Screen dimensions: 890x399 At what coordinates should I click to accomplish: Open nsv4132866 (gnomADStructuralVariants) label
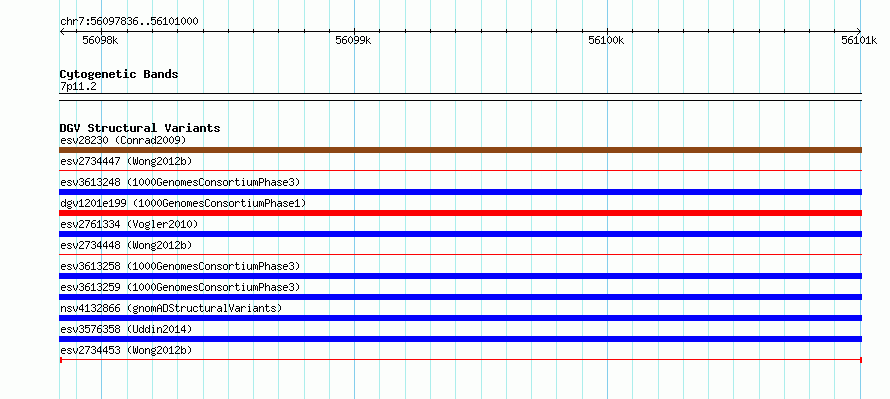click(170, 308)
